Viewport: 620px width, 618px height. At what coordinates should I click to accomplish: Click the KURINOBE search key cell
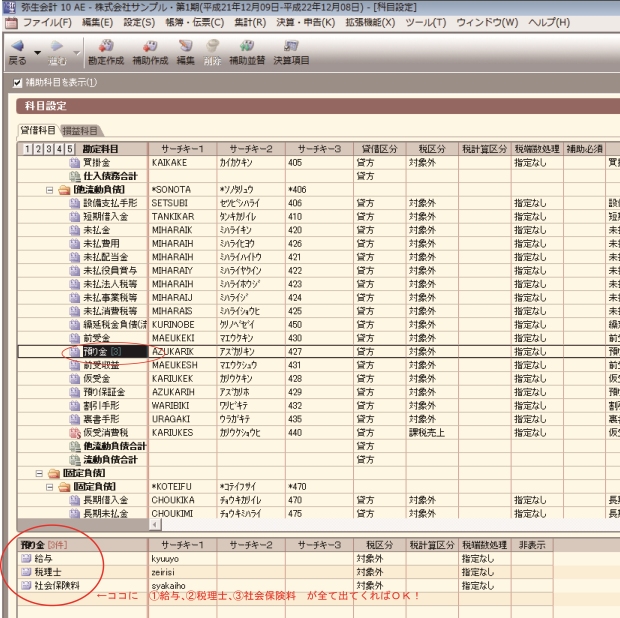click(182, 325)
